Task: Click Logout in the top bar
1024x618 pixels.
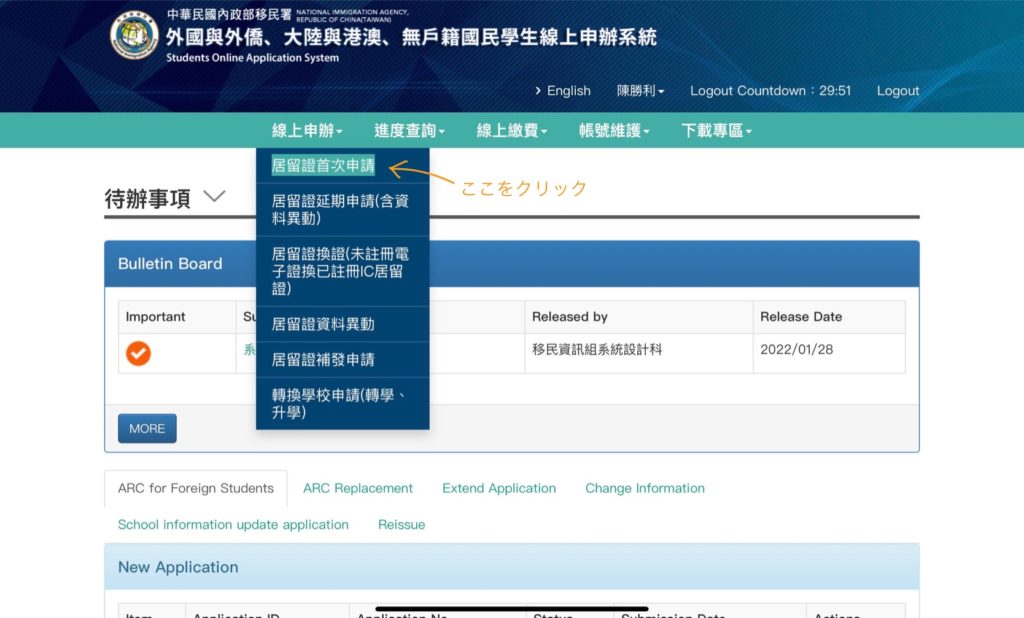Action: click(x=897, y=90)
